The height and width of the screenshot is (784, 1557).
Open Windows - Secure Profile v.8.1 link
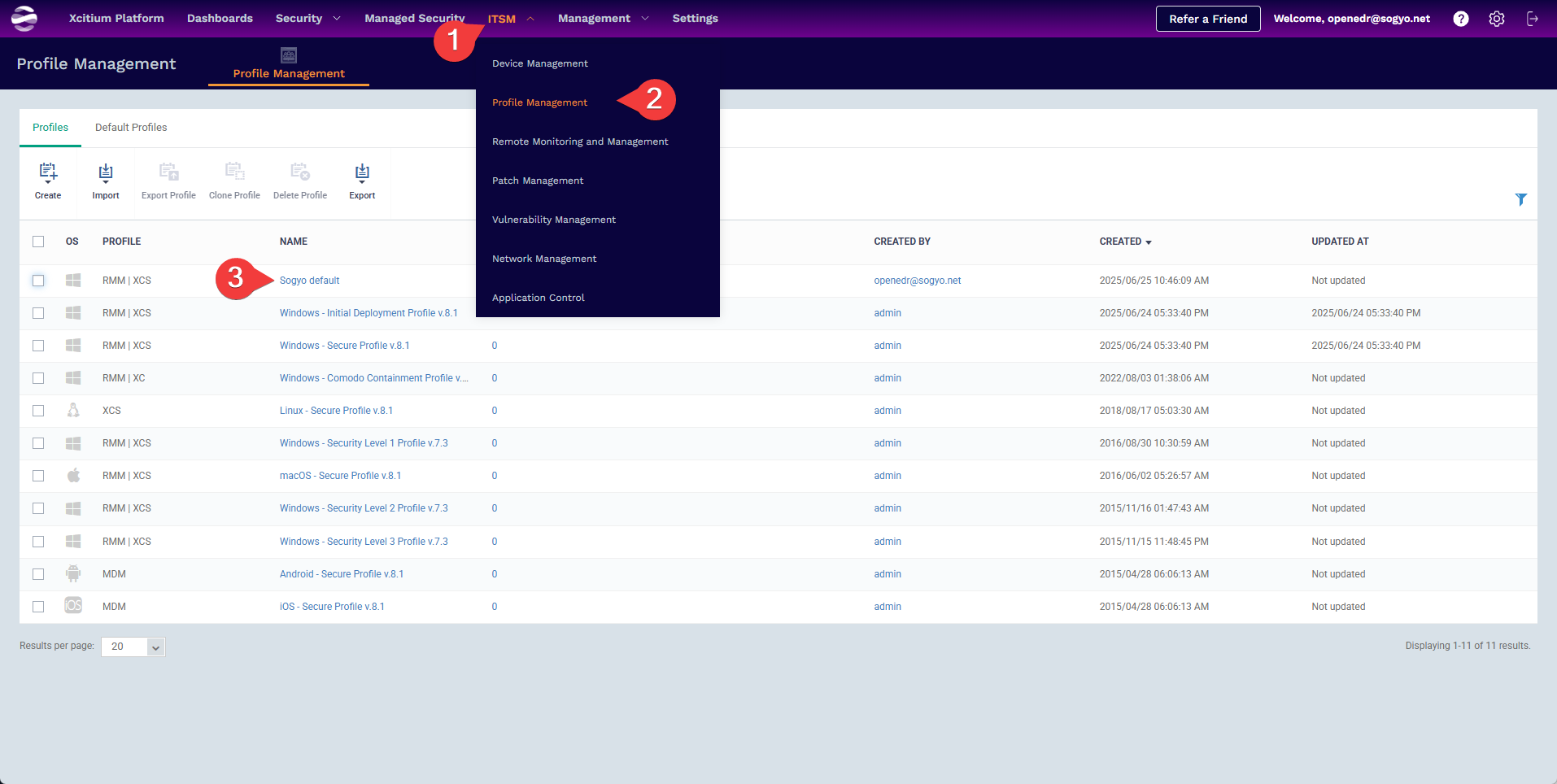pos(345,346)
